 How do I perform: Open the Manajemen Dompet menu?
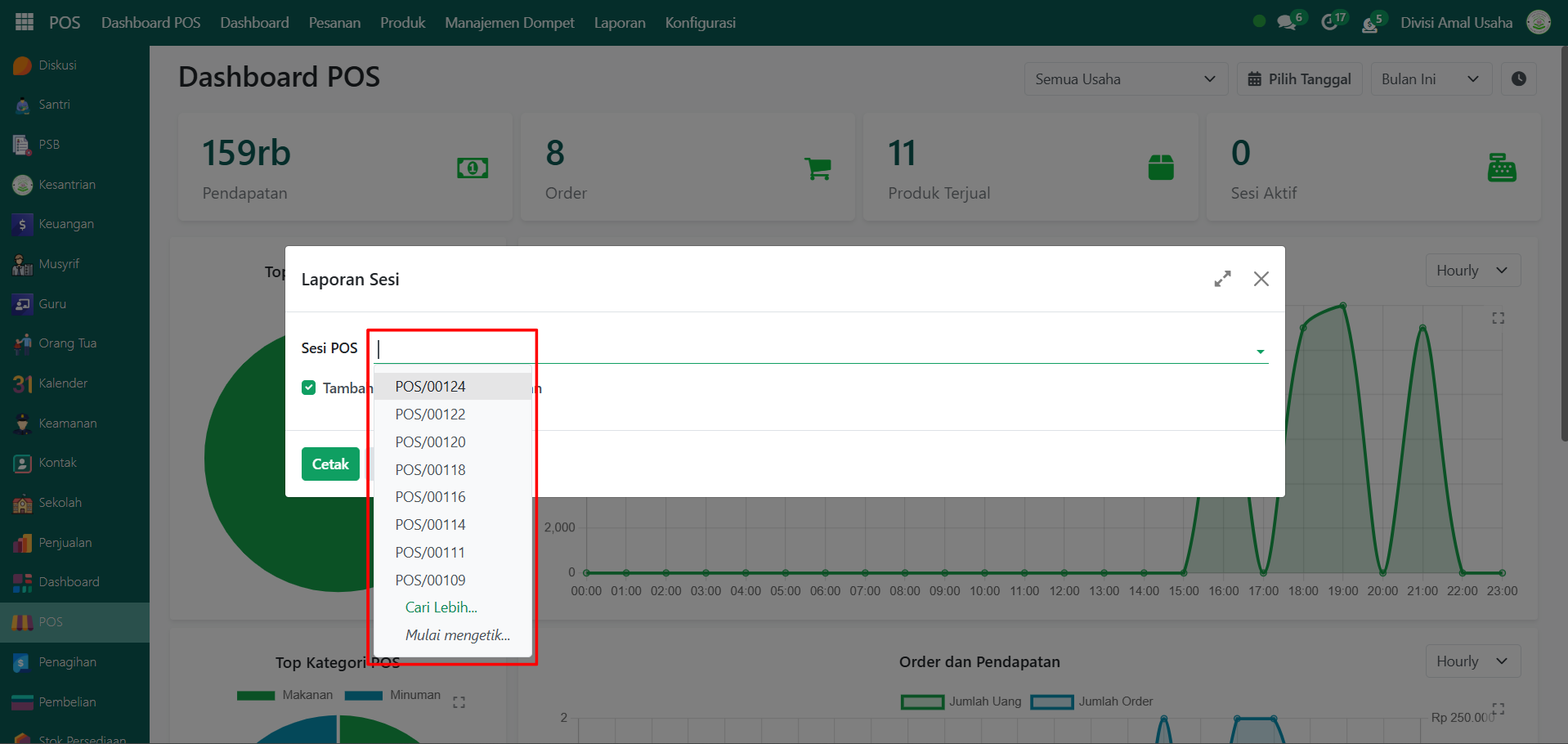[509, 23]
